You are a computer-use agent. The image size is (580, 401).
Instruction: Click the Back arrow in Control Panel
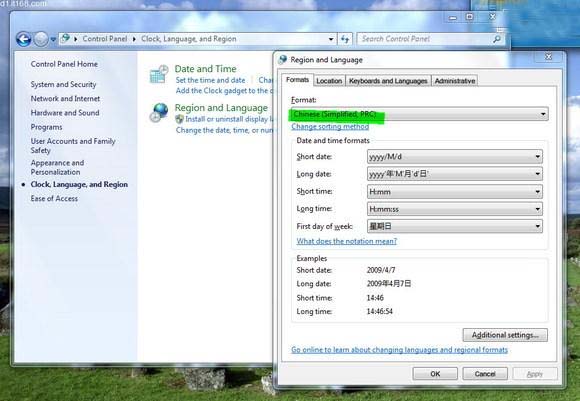[23, 39]
